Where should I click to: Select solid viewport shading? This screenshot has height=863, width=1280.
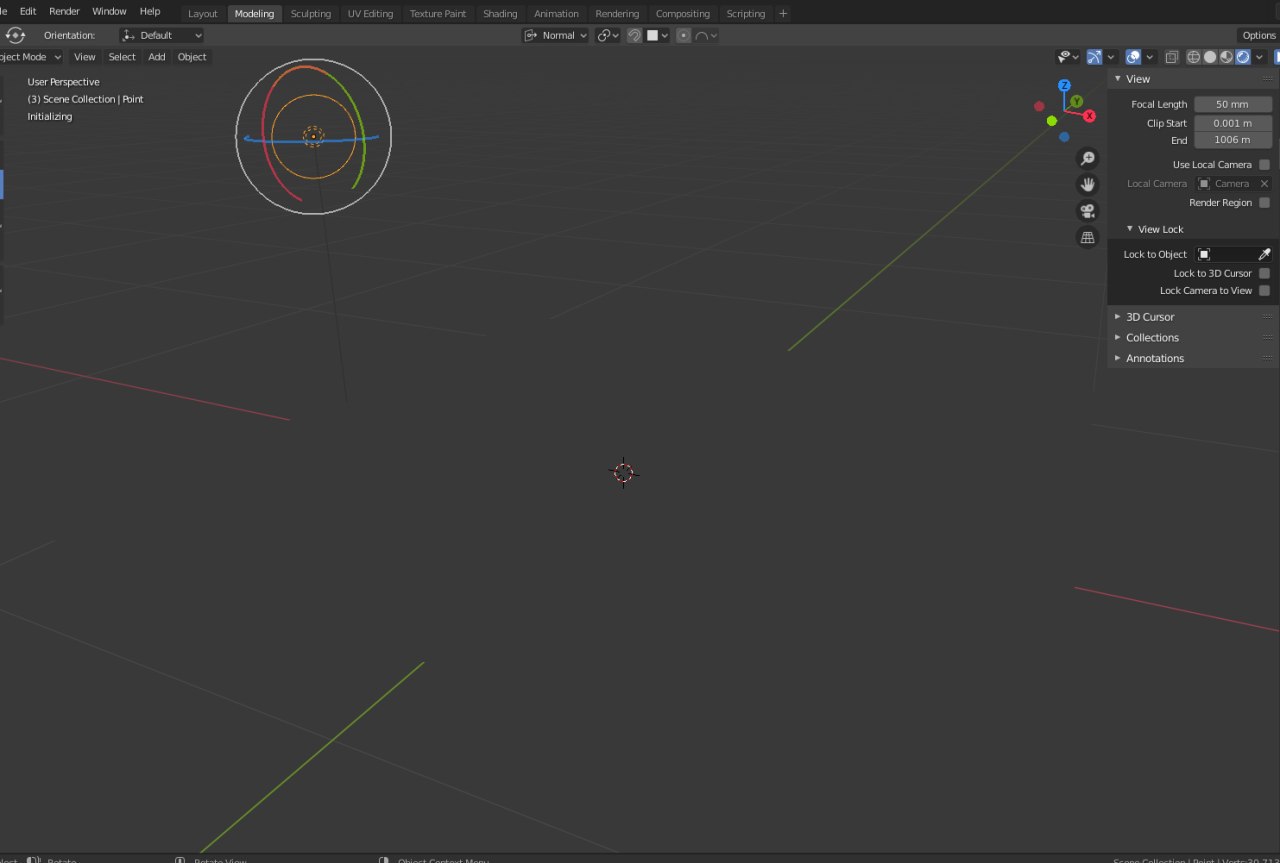coord(1210,57)
